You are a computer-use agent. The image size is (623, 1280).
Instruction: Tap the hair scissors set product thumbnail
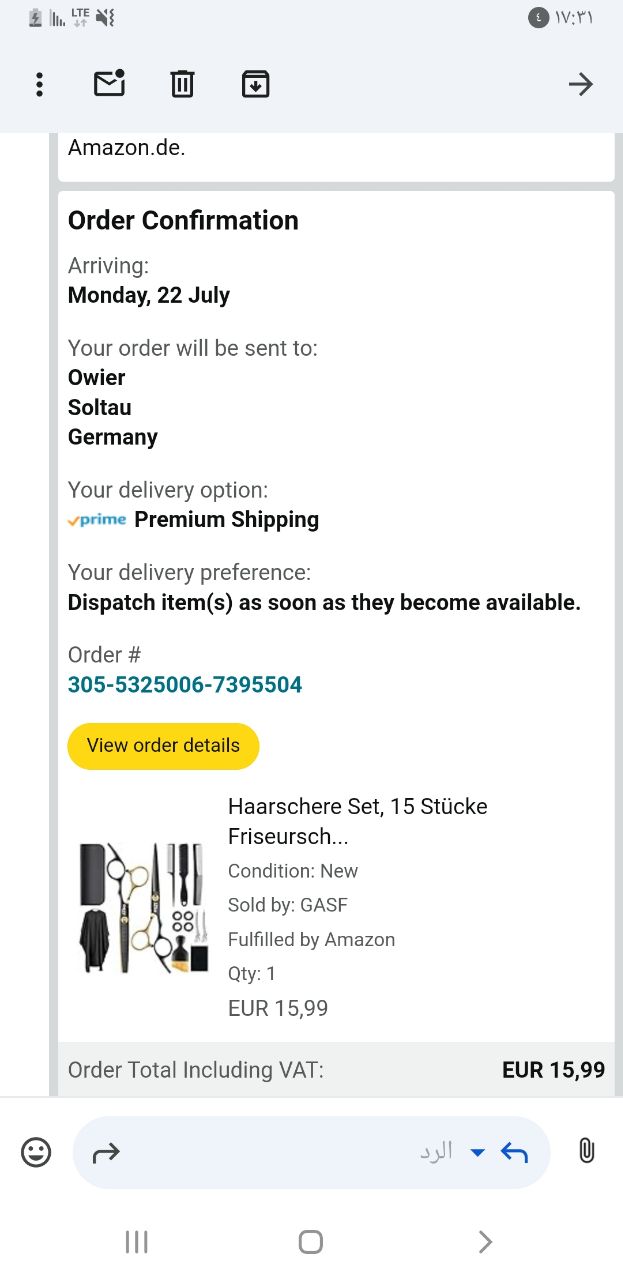tap(142, 908)
